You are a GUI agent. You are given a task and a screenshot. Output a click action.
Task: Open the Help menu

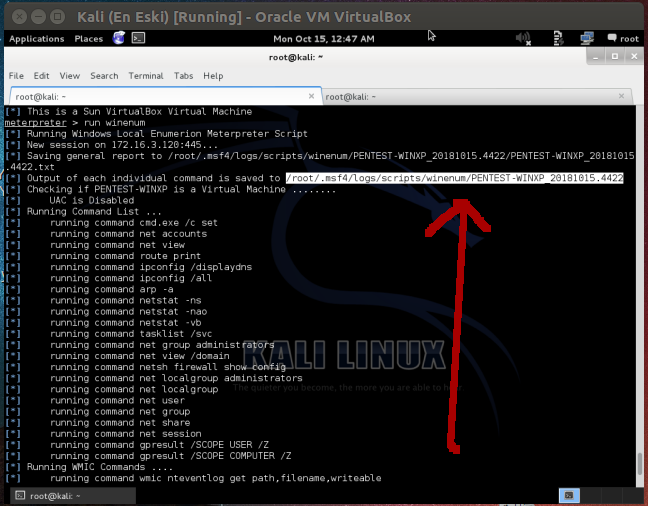(213, 76)
